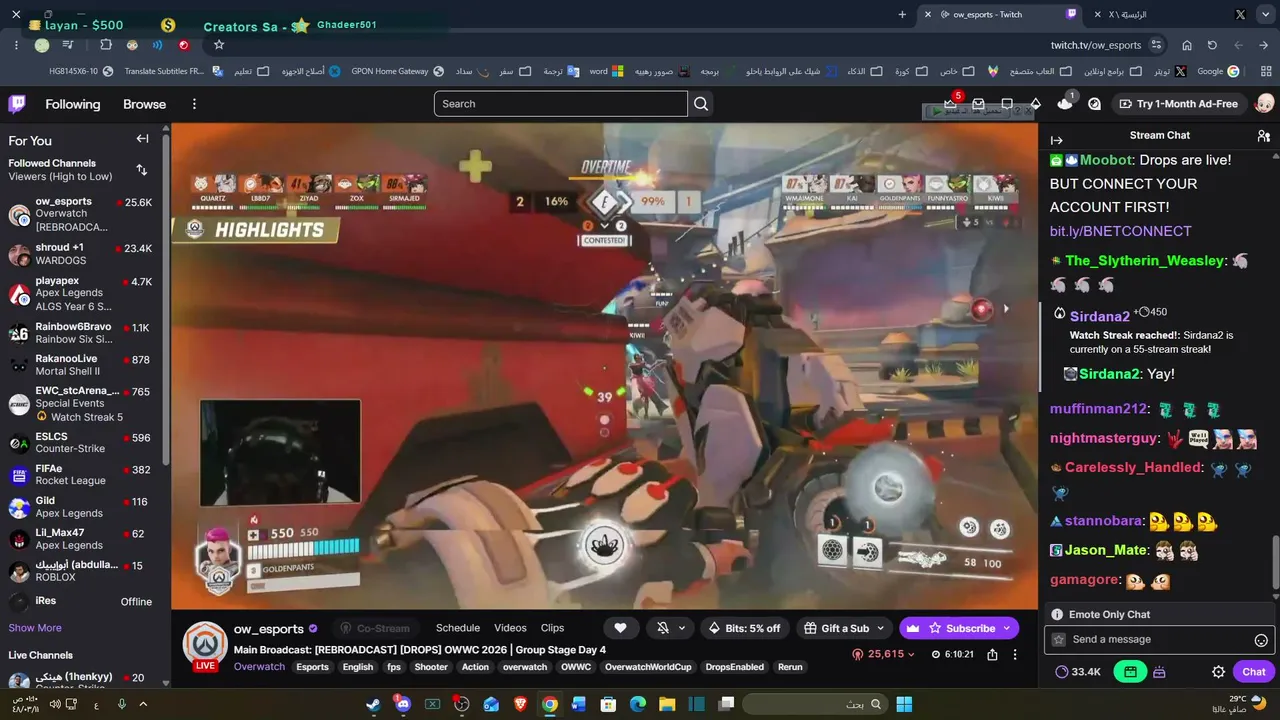Image resolution: width=1280 pixels, height=720 pixels.
Task: Open the Following tab
Action: coord(73,104)
